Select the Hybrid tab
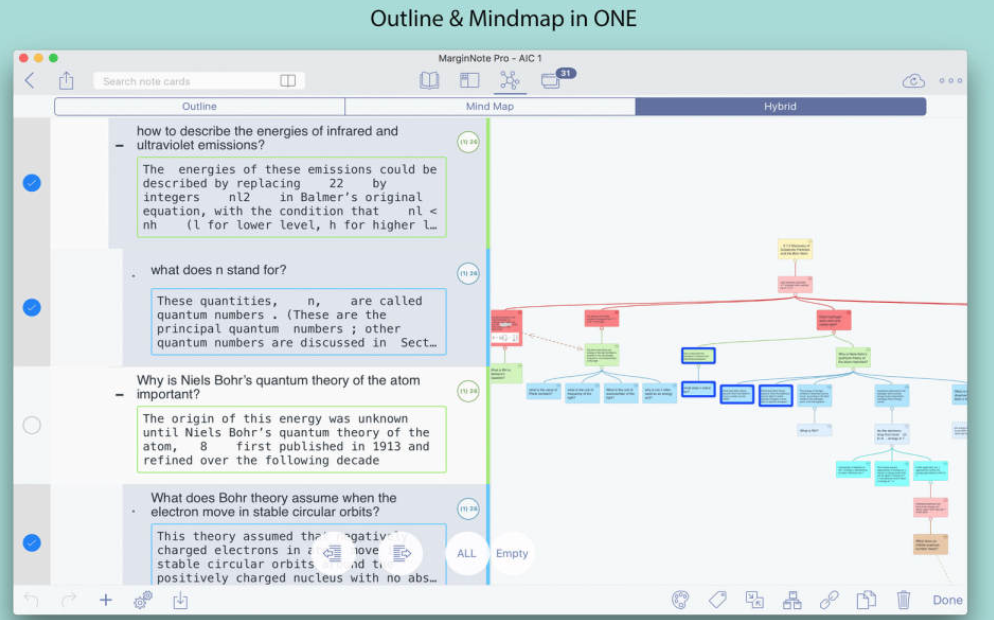Image resolution: width=994 pixels, height=620 pixels. coord(780,107)
